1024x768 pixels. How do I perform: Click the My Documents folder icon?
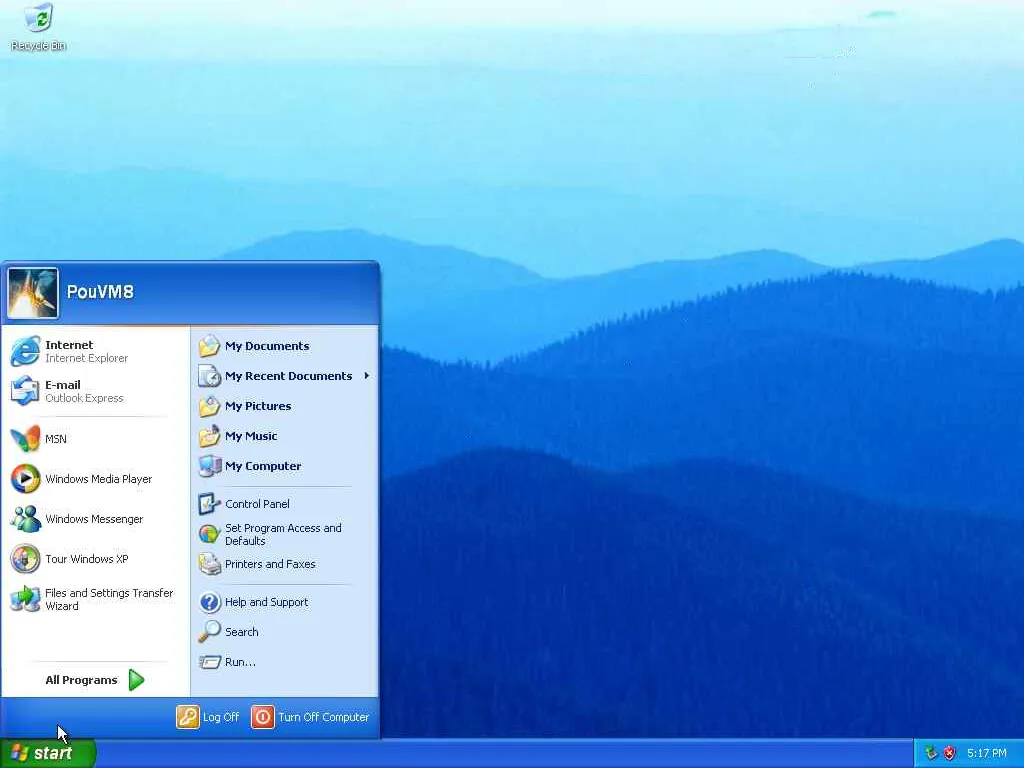(209, 346)
